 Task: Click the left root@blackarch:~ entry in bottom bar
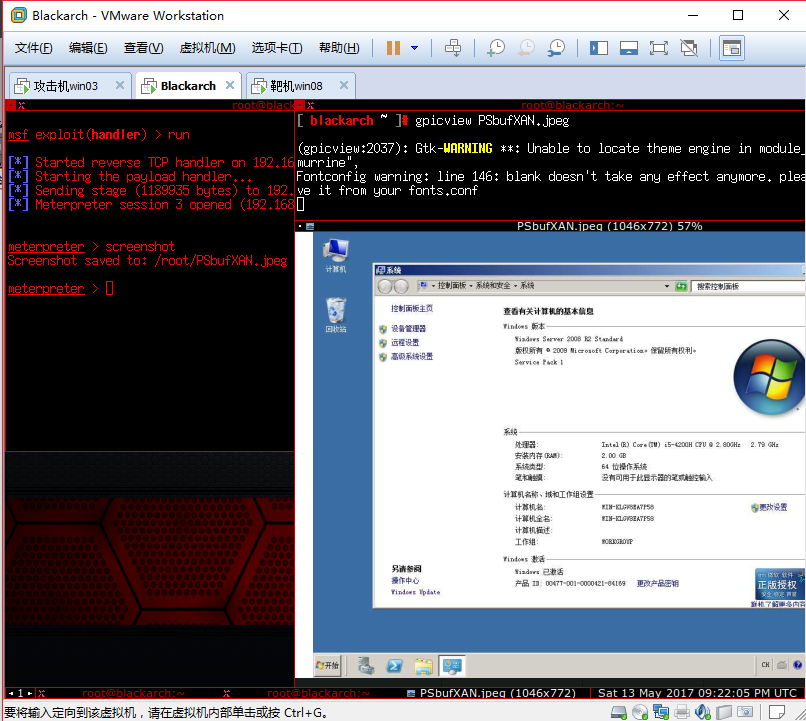[133, 693]
